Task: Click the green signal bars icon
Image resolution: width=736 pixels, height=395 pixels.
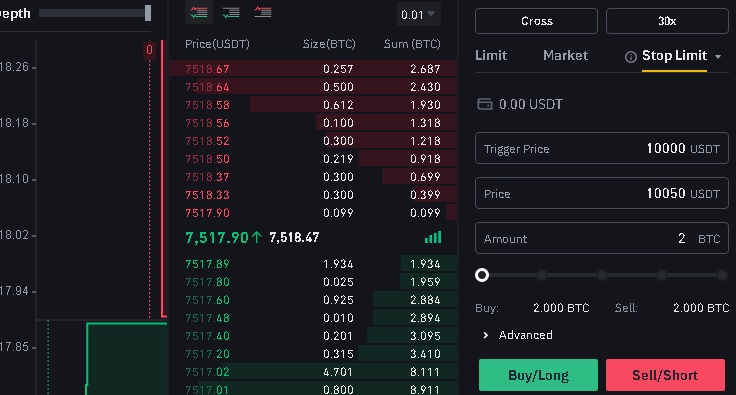Action: click(433, 237)
